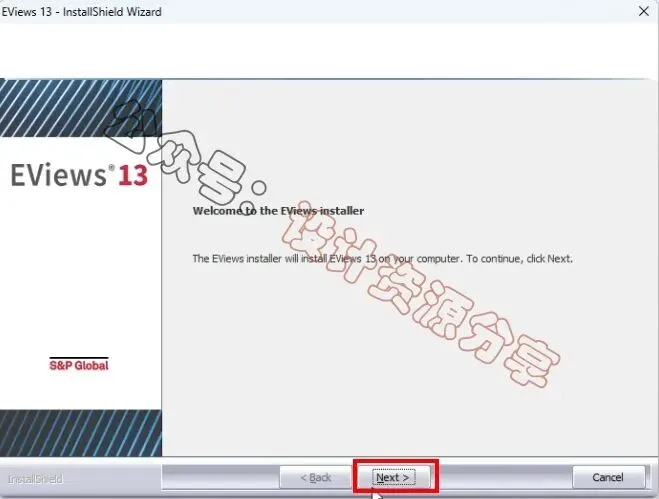Go back with the Back button

point(316,477)
